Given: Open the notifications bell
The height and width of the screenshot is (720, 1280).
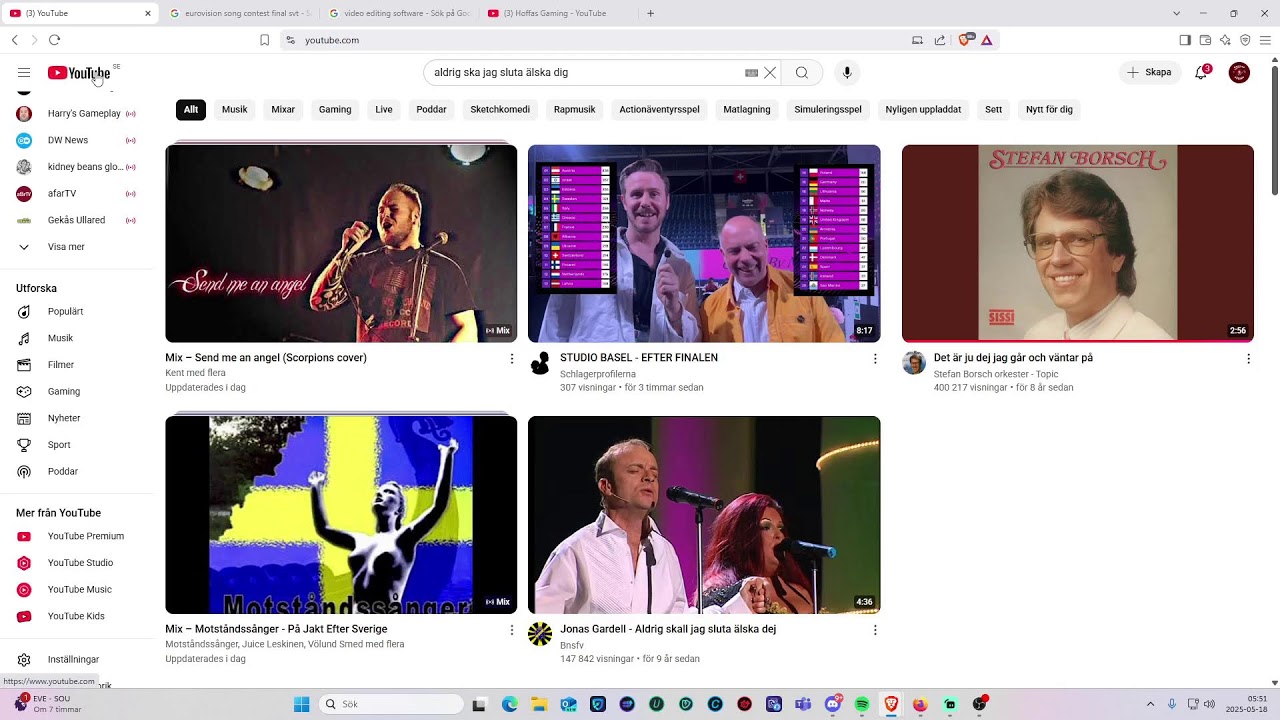Looking at the screenshot, I should point(1201,73).
